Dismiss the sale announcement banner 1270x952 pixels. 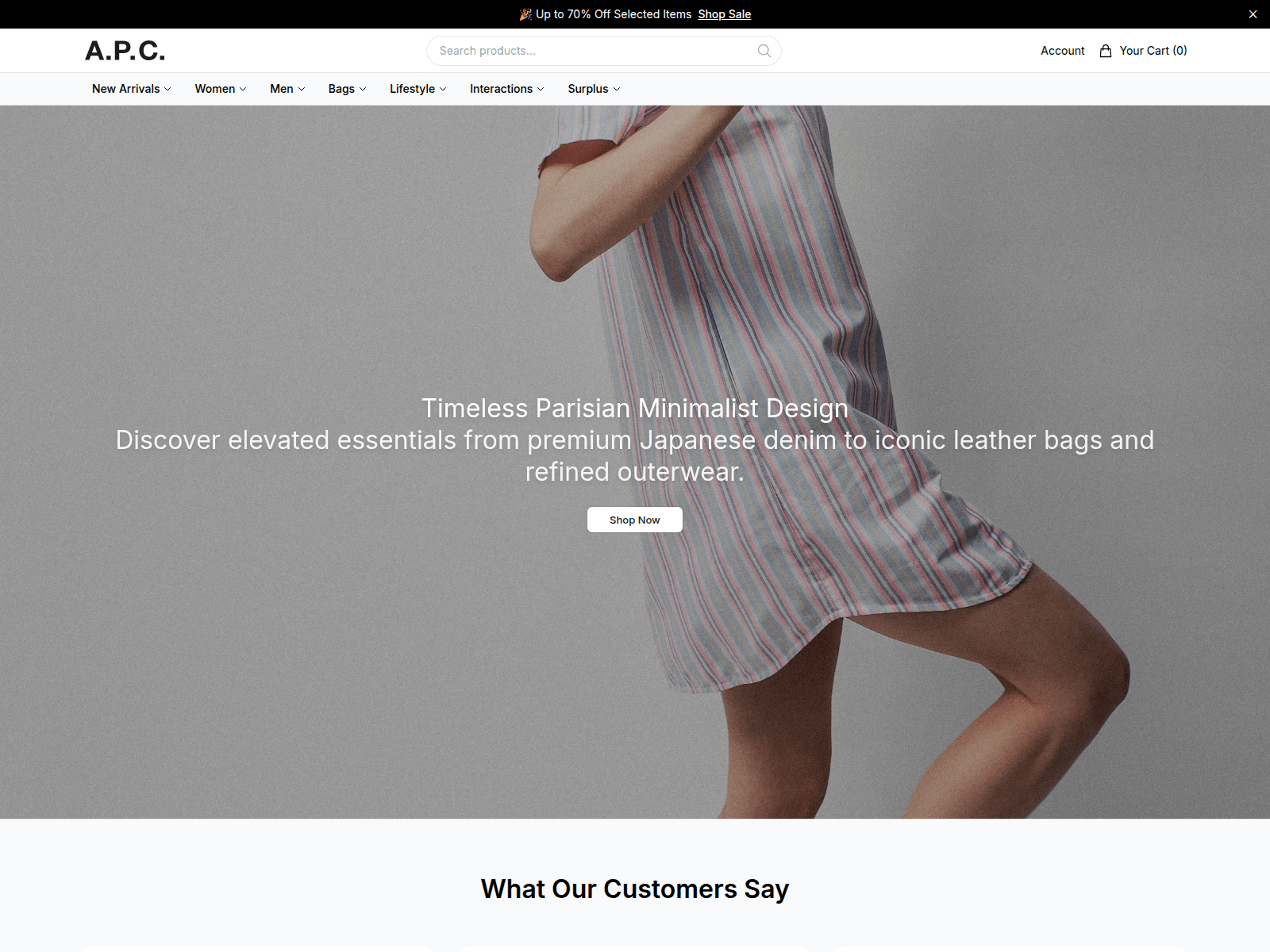click(x=1253, y=14)
